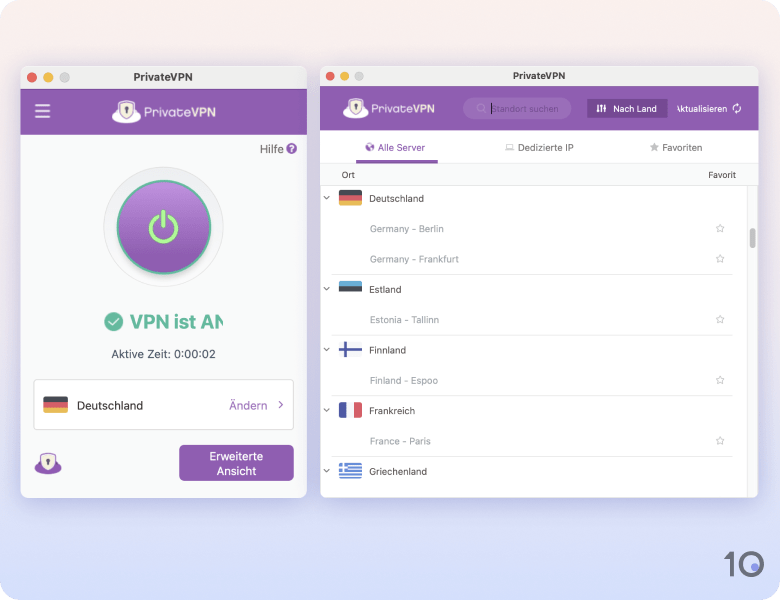Click the Estland country label
The height and width of the screenshot is (600, 780).
(x=385, y=290)
